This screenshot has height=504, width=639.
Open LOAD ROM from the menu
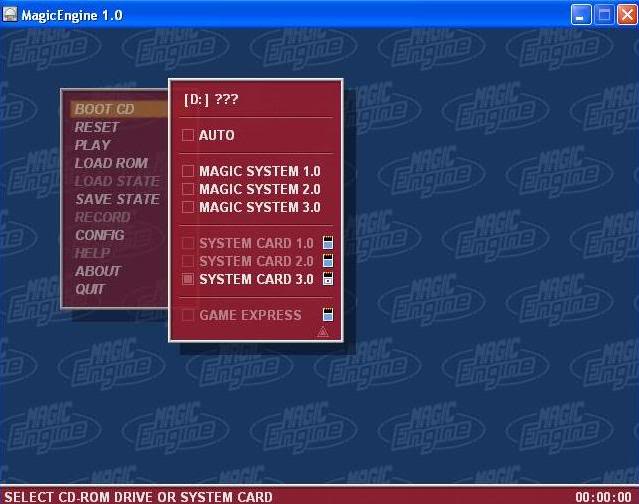pos(111,163)
